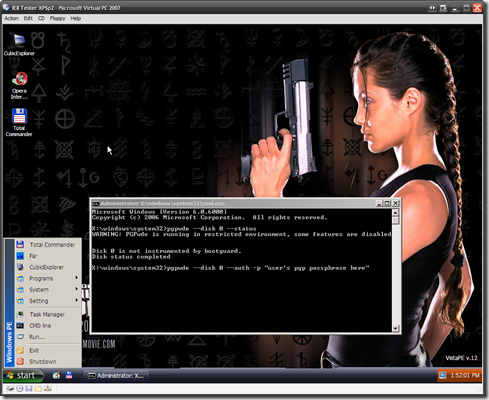Click the floppy status icon in Virtual PC
489x400 pixels.
29,389
